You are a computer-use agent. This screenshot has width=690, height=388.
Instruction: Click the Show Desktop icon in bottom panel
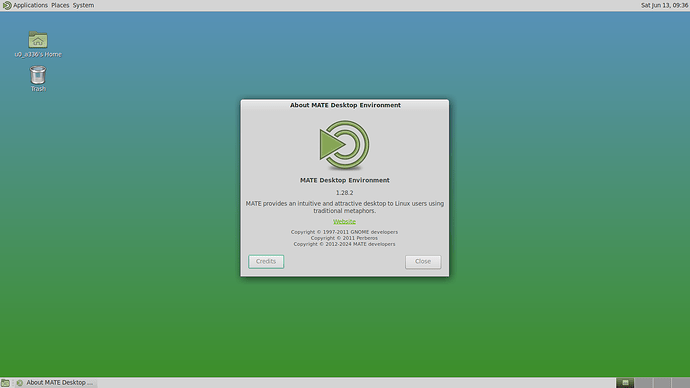[5, 383]
